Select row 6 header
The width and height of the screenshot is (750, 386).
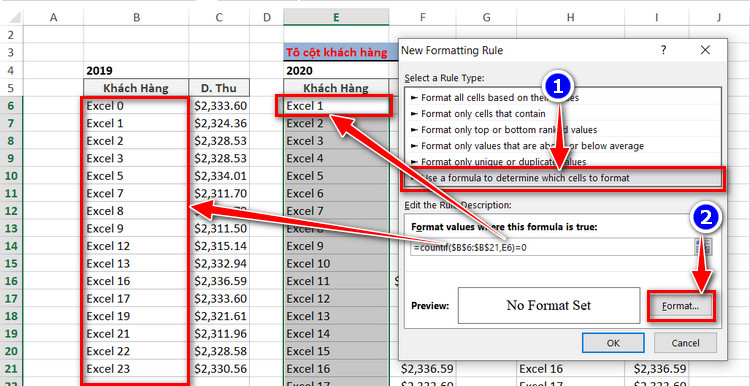coord(11,106)
